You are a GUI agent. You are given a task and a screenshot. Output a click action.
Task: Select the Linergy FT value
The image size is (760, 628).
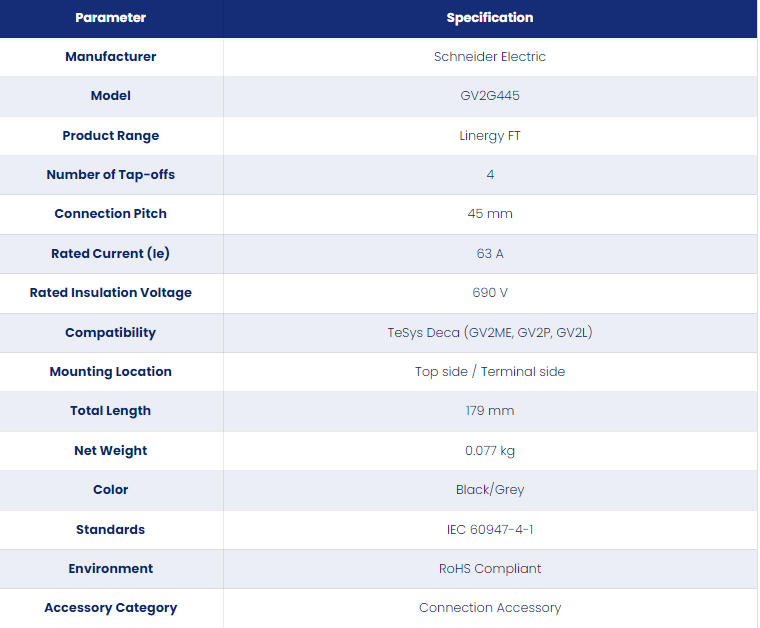(x=490, y=136)
